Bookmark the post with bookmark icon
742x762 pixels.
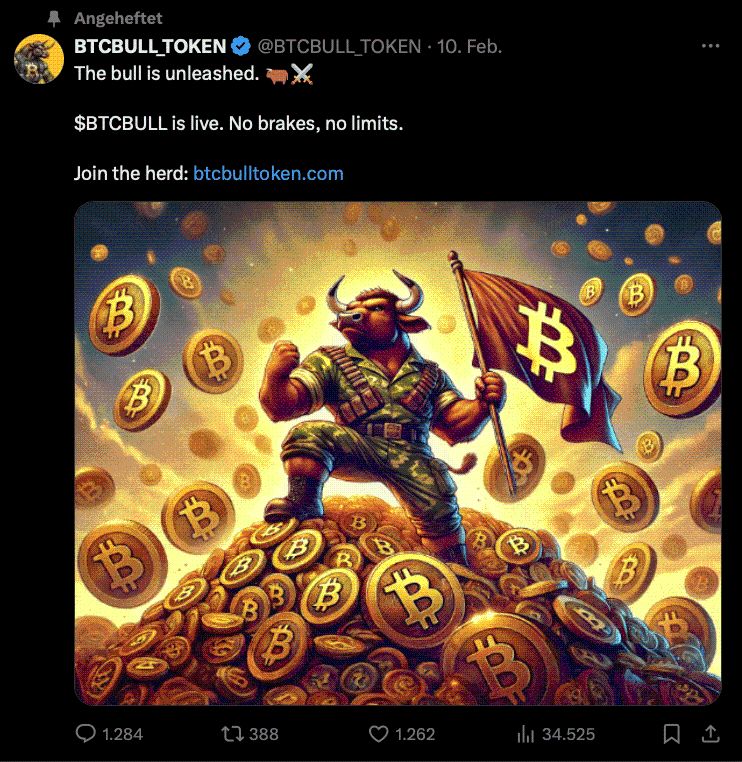[672, 734]
